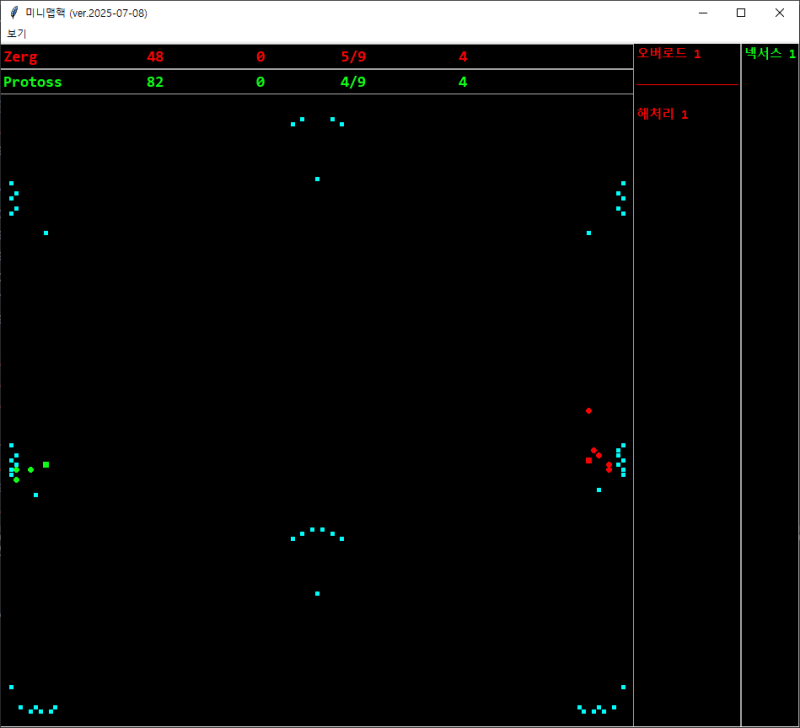Viewport: 800px width, 728px height.
Task: Click the green Nexus square marker
Action: (46, 465)
